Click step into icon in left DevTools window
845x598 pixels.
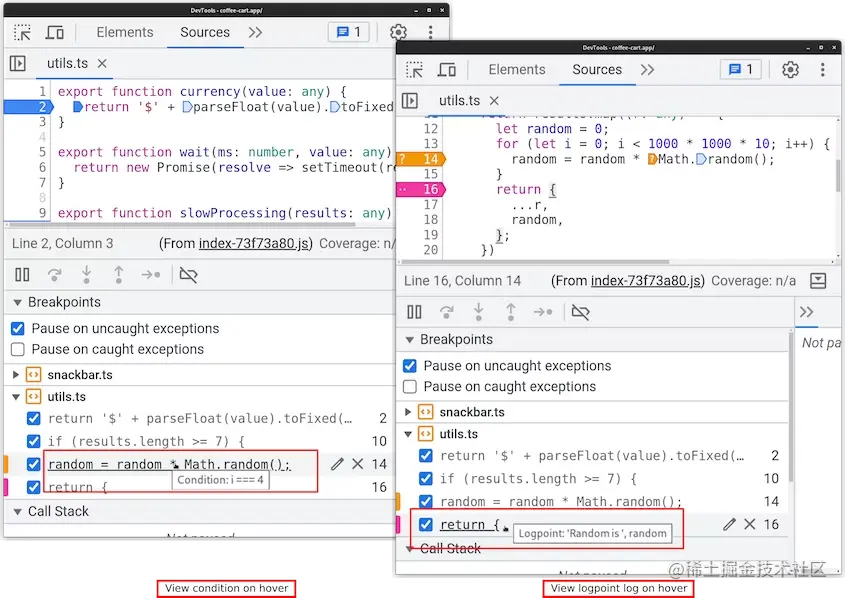click(x=86, y=275)
